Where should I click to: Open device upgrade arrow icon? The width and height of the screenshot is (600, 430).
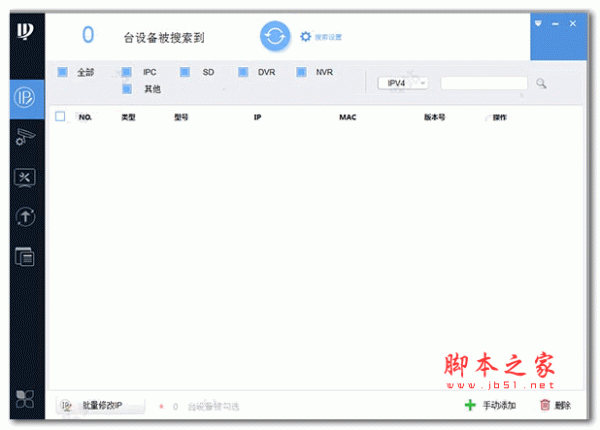(x=25, y=217)
